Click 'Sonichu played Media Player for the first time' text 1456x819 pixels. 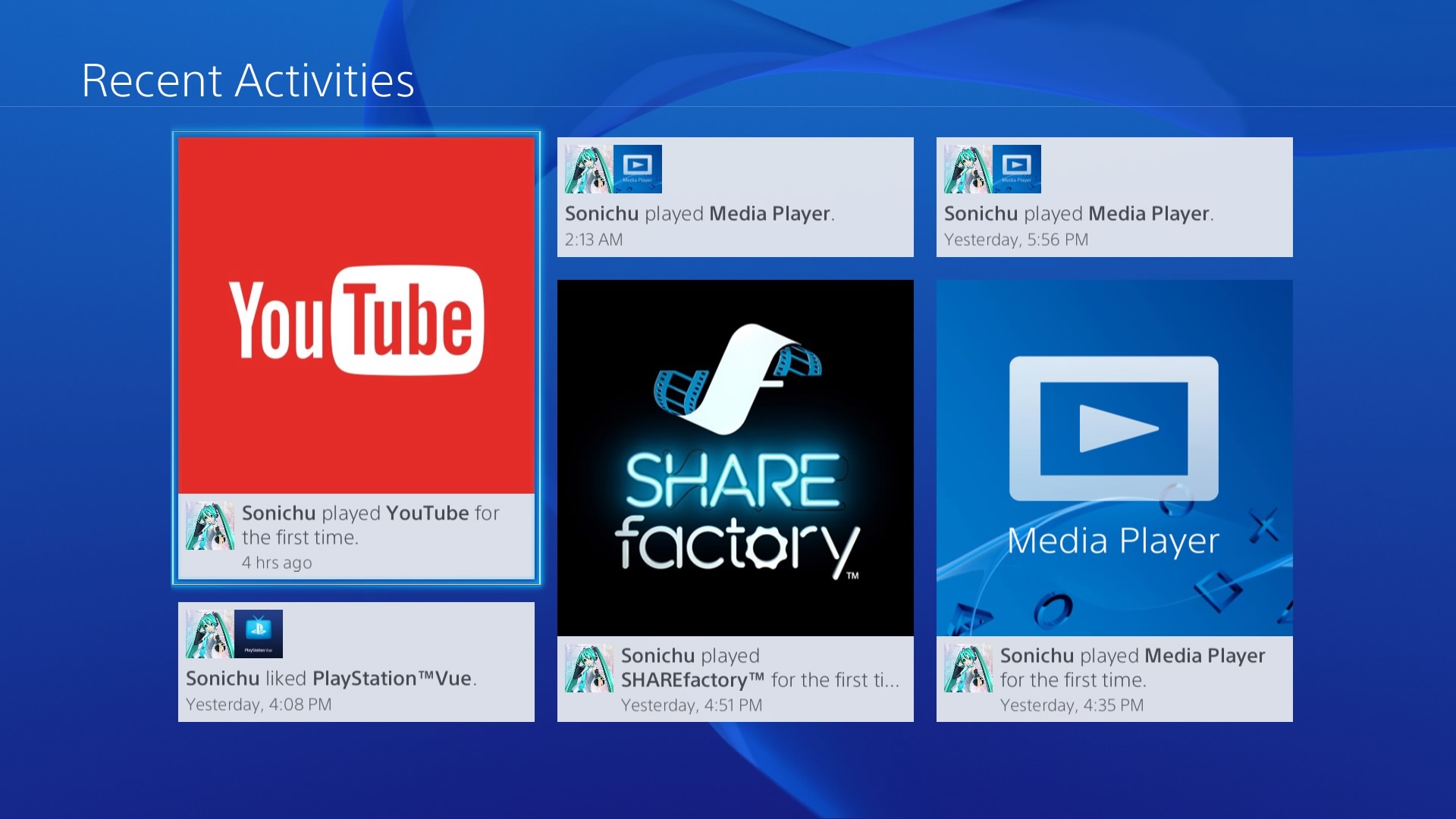click(x=1133, y=667)
